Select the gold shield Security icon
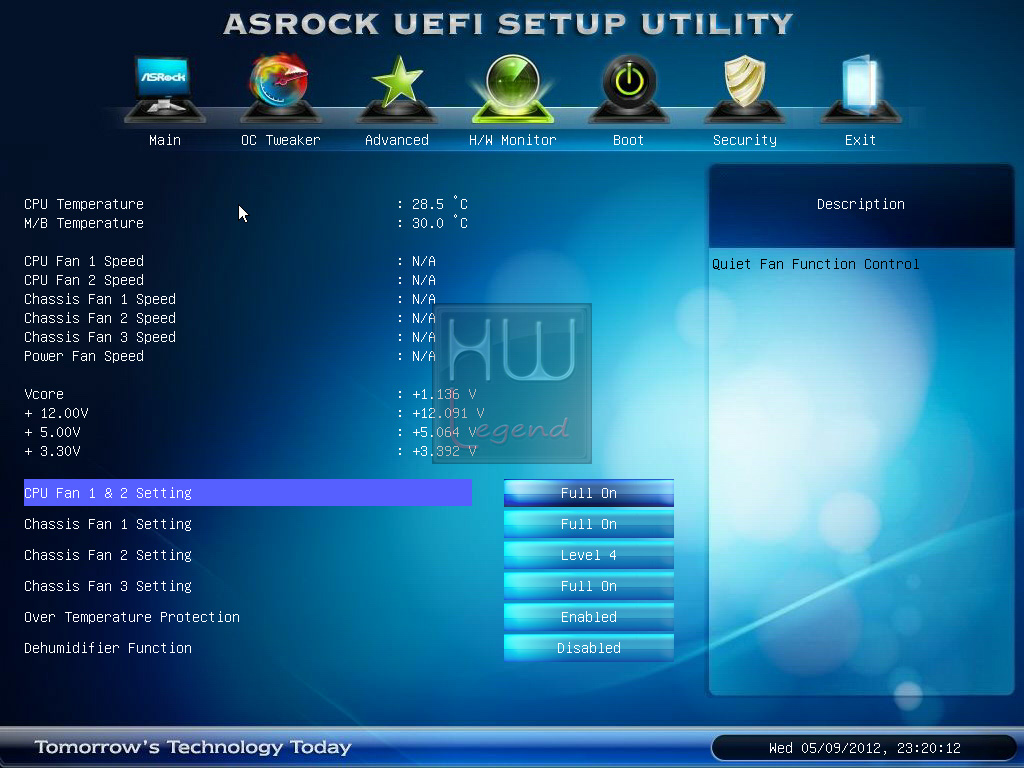1024x768 pixels. pyautogui.click(x=744, y=88)
